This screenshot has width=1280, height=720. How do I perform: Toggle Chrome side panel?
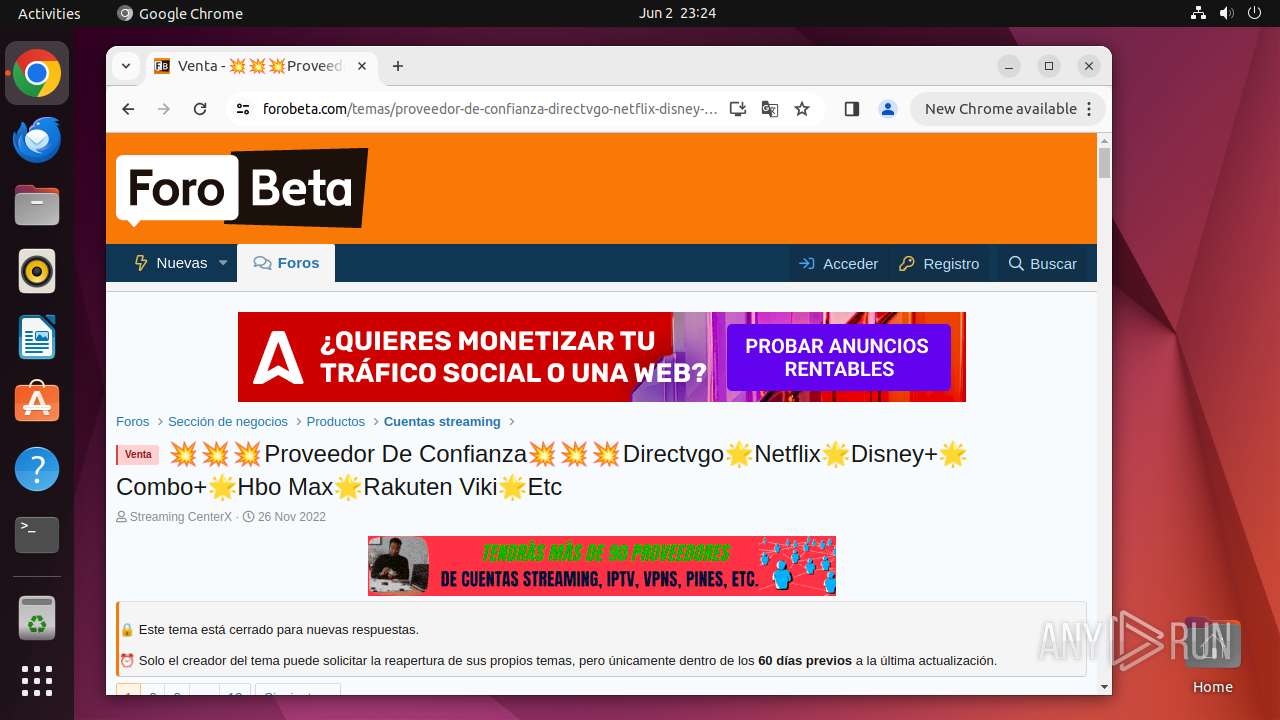pyautogui.click(x=852, y=109)
